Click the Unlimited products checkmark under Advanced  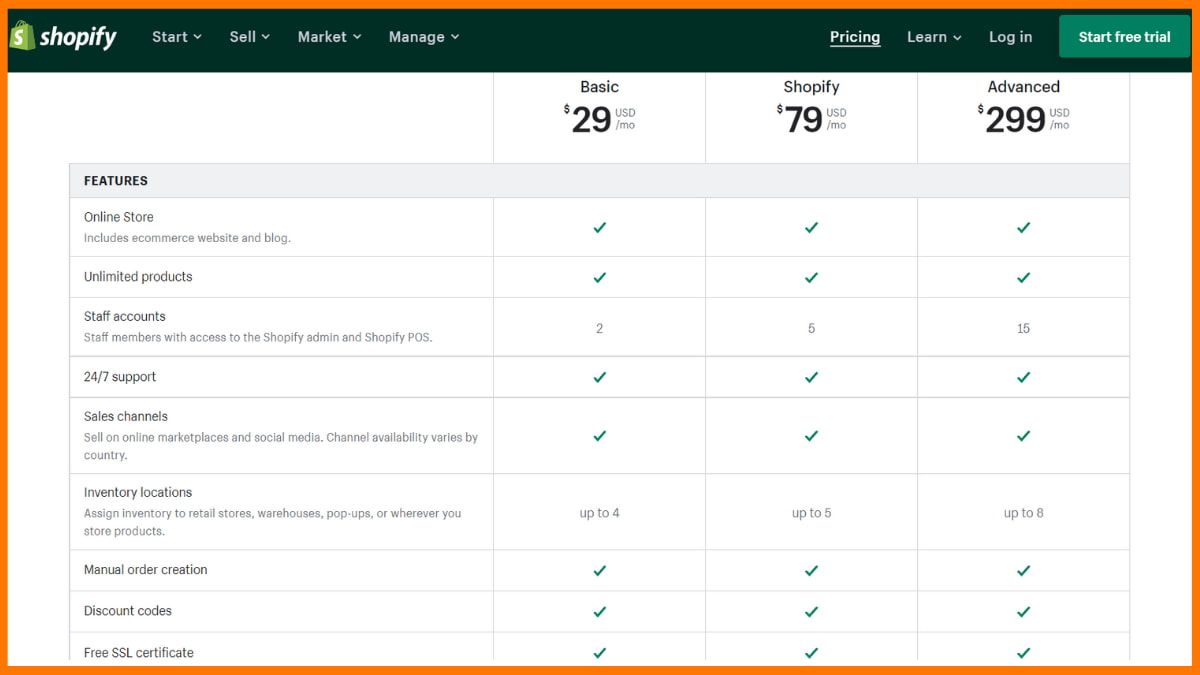click(1023, 277)
